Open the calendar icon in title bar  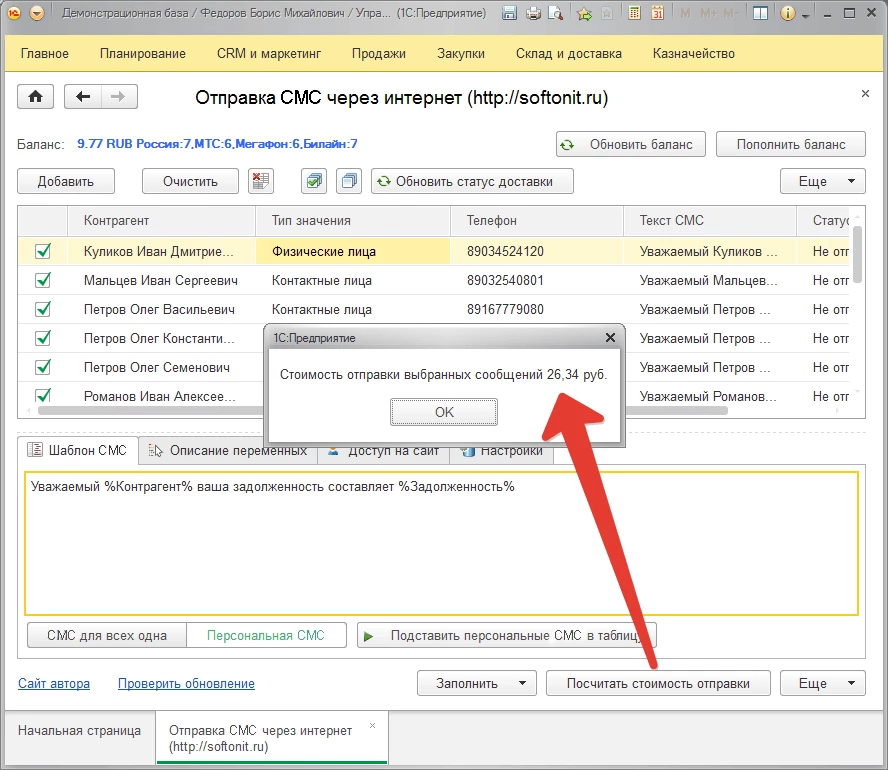tap(658, 14)
